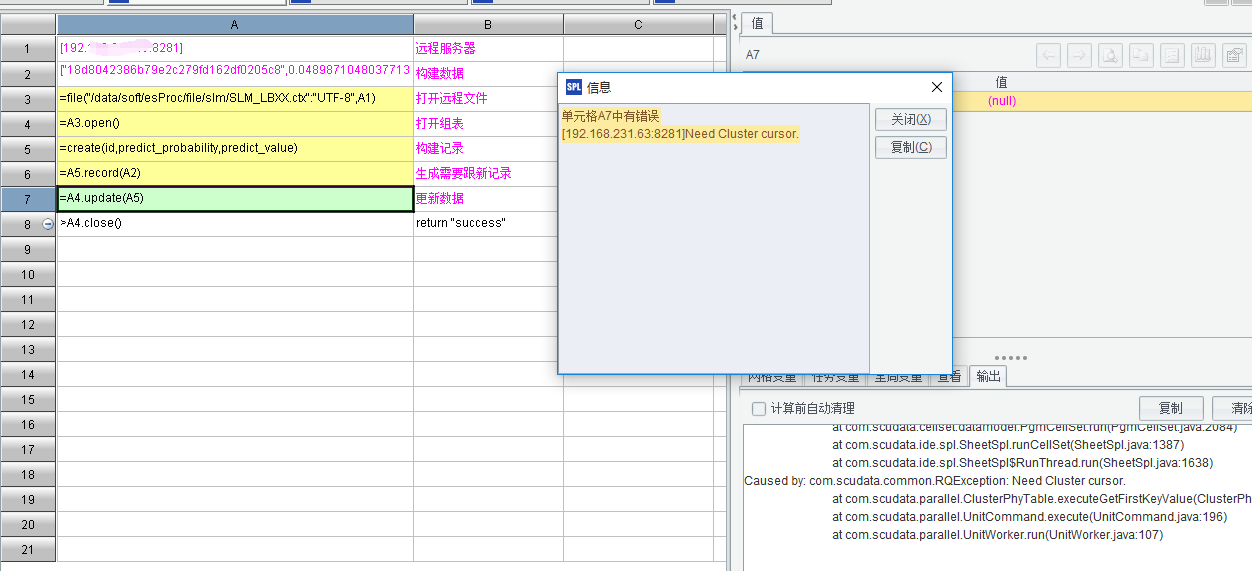Switch to the 输出 tab

(987, 376)
